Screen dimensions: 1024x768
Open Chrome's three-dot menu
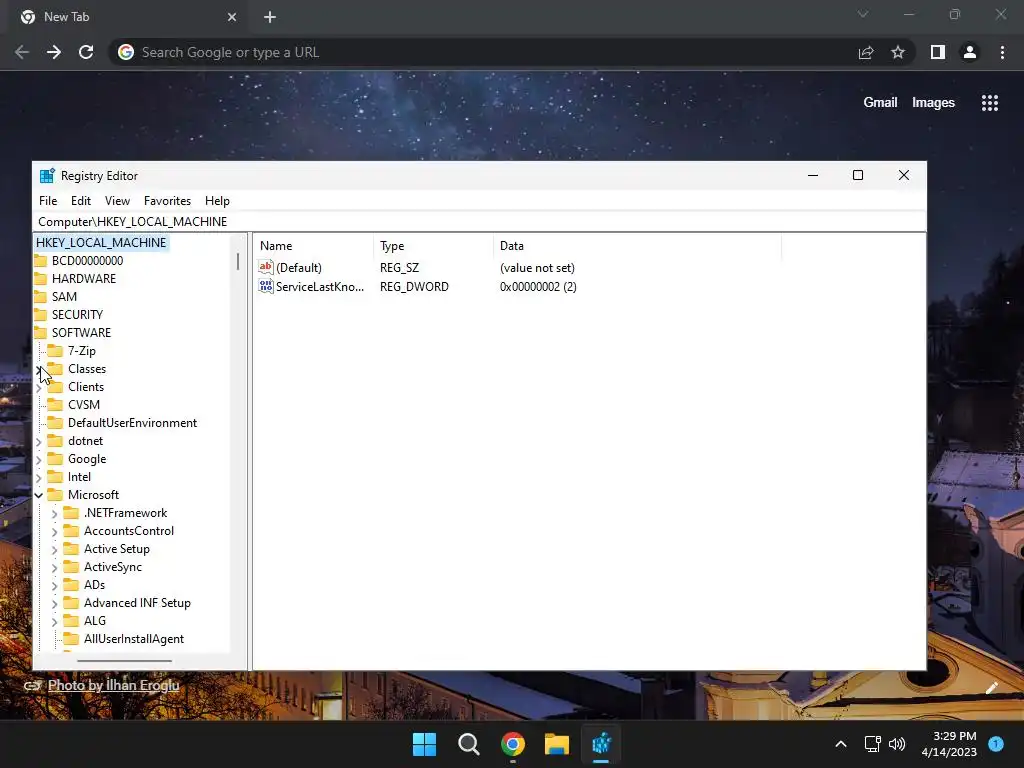[1002, 52]
